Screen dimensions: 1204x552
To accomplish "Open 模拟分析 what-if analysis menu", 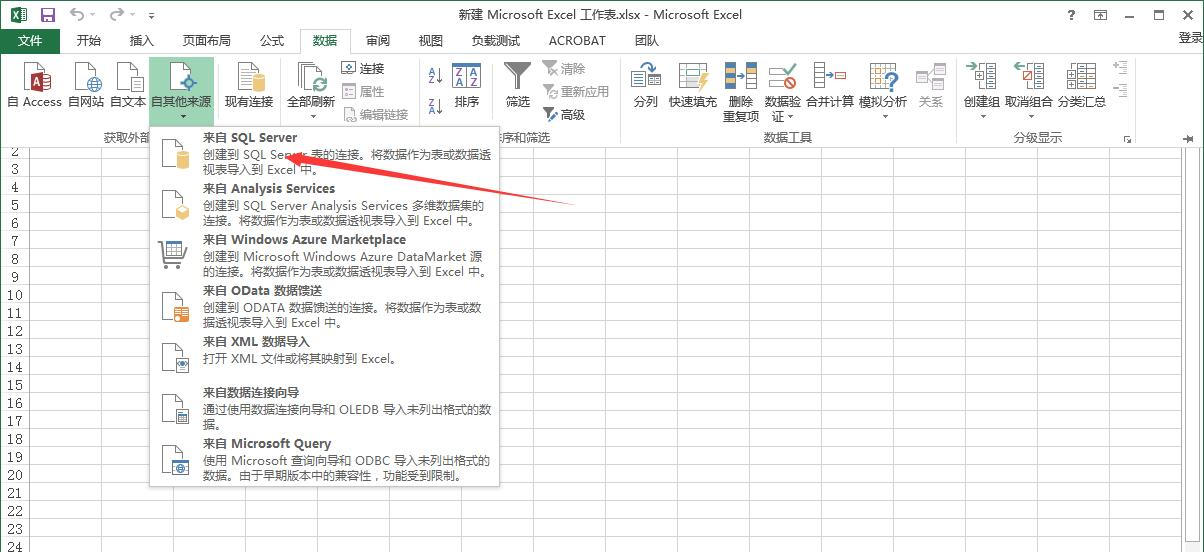I will 883,91.
